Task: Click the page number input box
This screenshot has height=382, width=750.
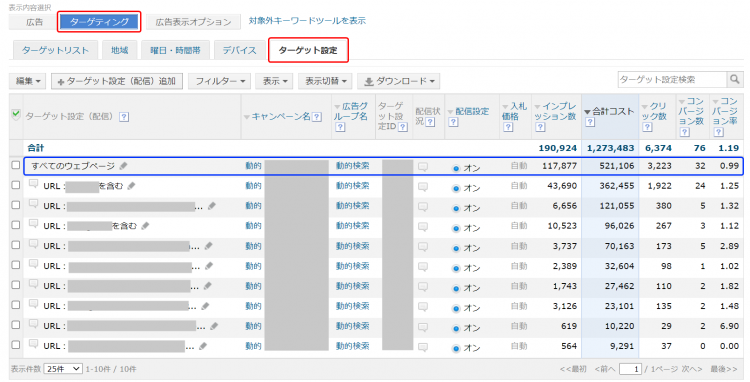Action: point(630,369)
